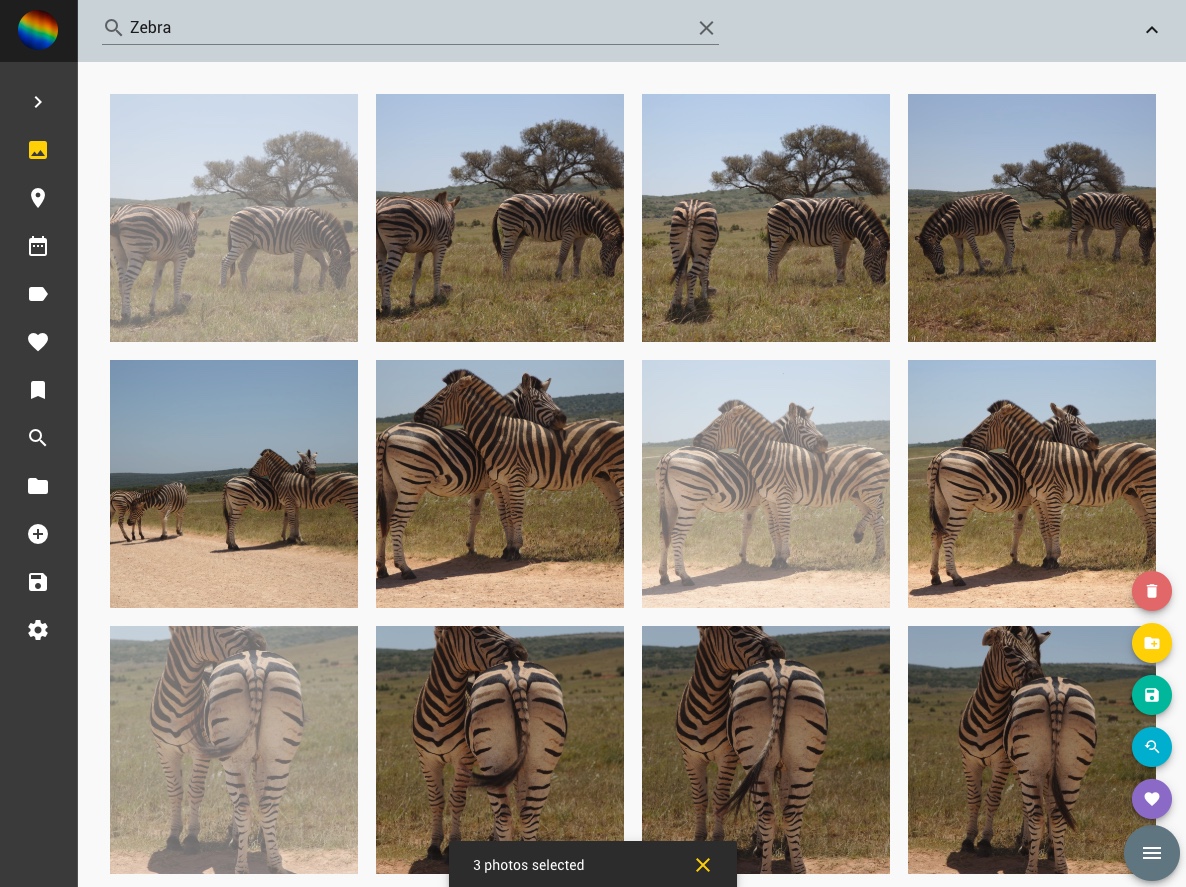Clear the Zebra search text with the X
The image size is (1186, 887).
click(706, 28)
